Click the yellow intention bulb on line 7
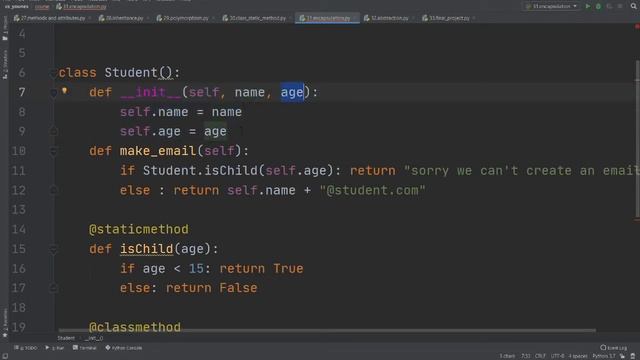 [x=64, y=91]
